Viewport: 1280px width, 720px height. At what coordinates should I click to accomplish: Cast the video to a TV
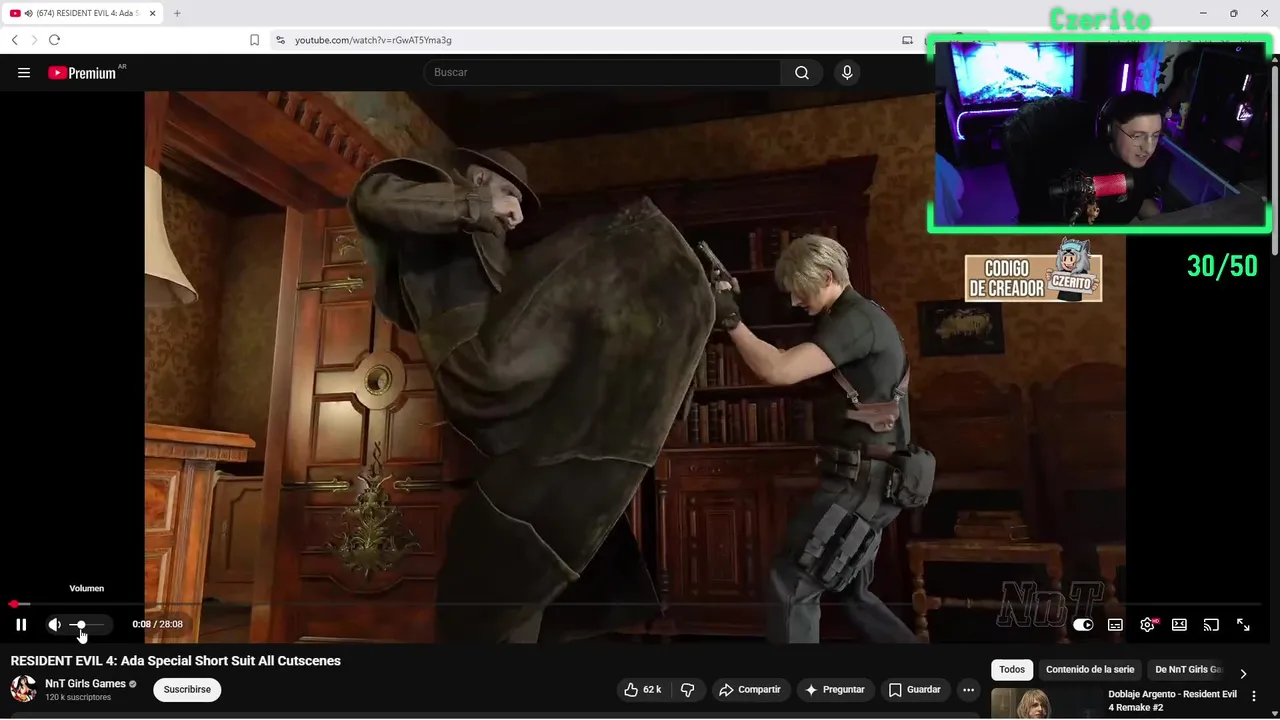(x=1211, y=624)
